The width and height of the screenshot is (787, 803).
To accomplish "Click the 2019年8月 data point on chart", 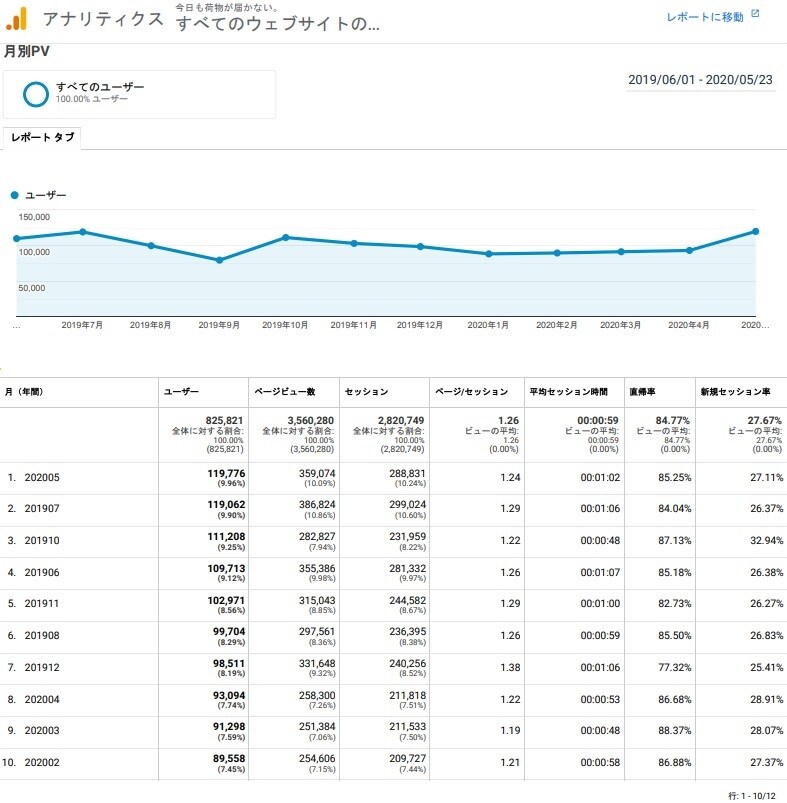I will [x=151, y=246].
